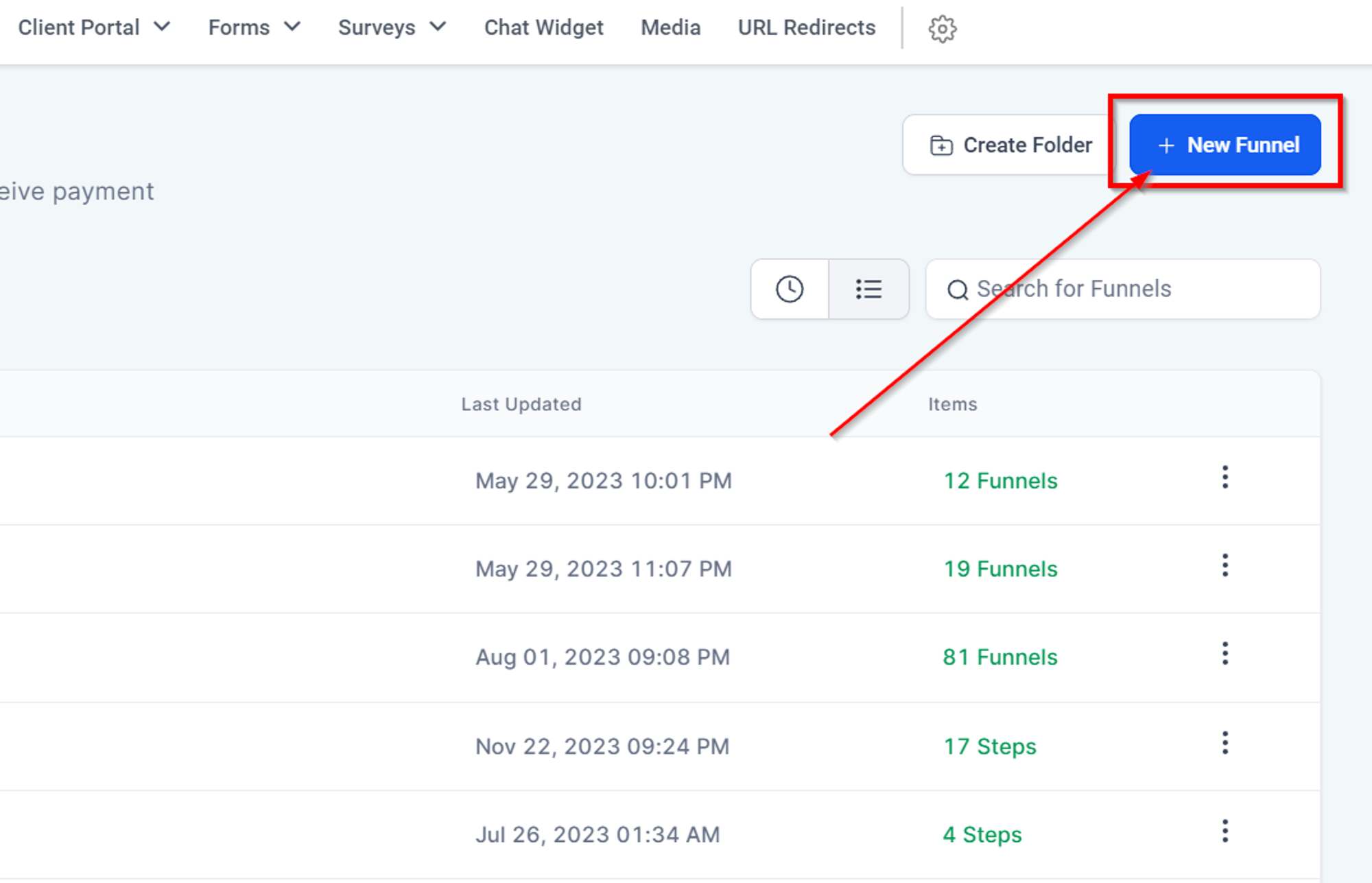This screenshot has width=1372, height=883.
Task: Select date May 29, 2023 10:01 PM
Action: coord(604,481)
